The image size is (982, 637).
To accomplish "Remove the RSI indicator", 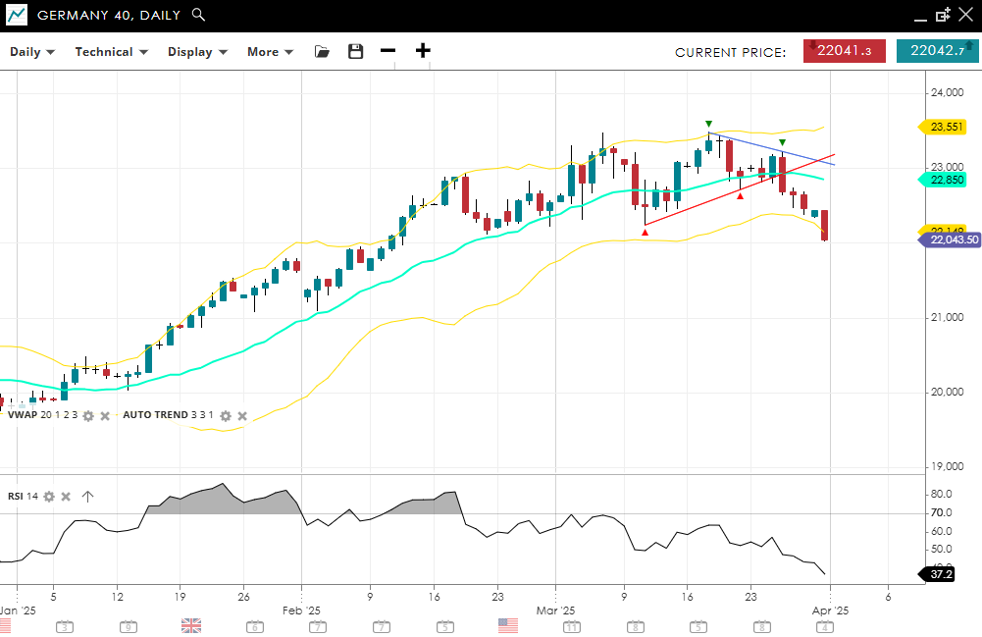I will [66, 496].
